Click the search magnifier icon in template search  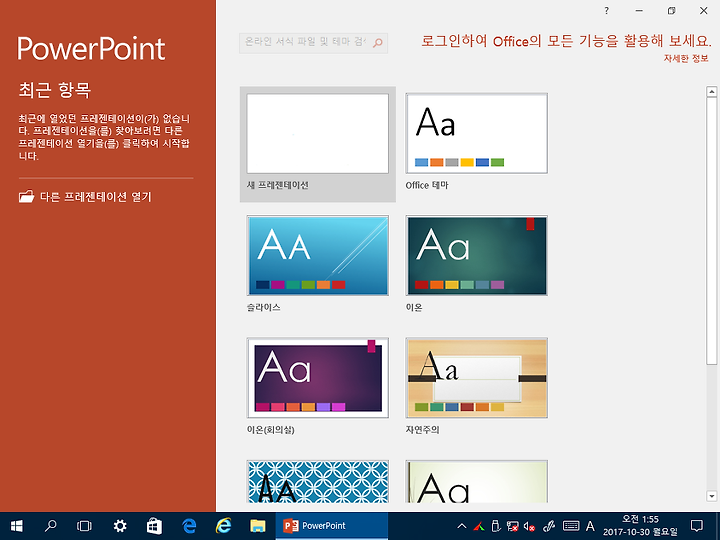tap(377, 43)
